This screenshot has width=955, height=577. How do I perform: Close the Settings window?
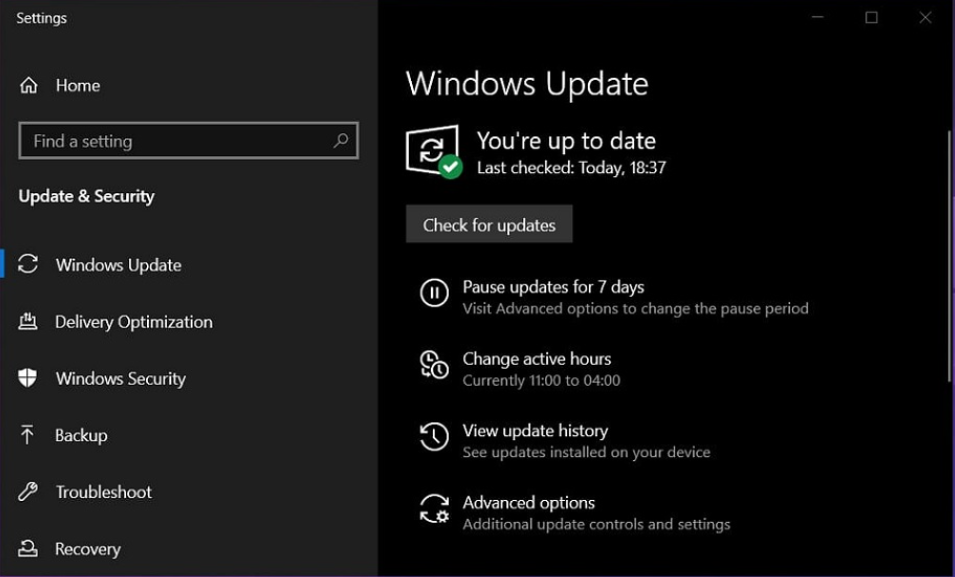coord(925,18)
